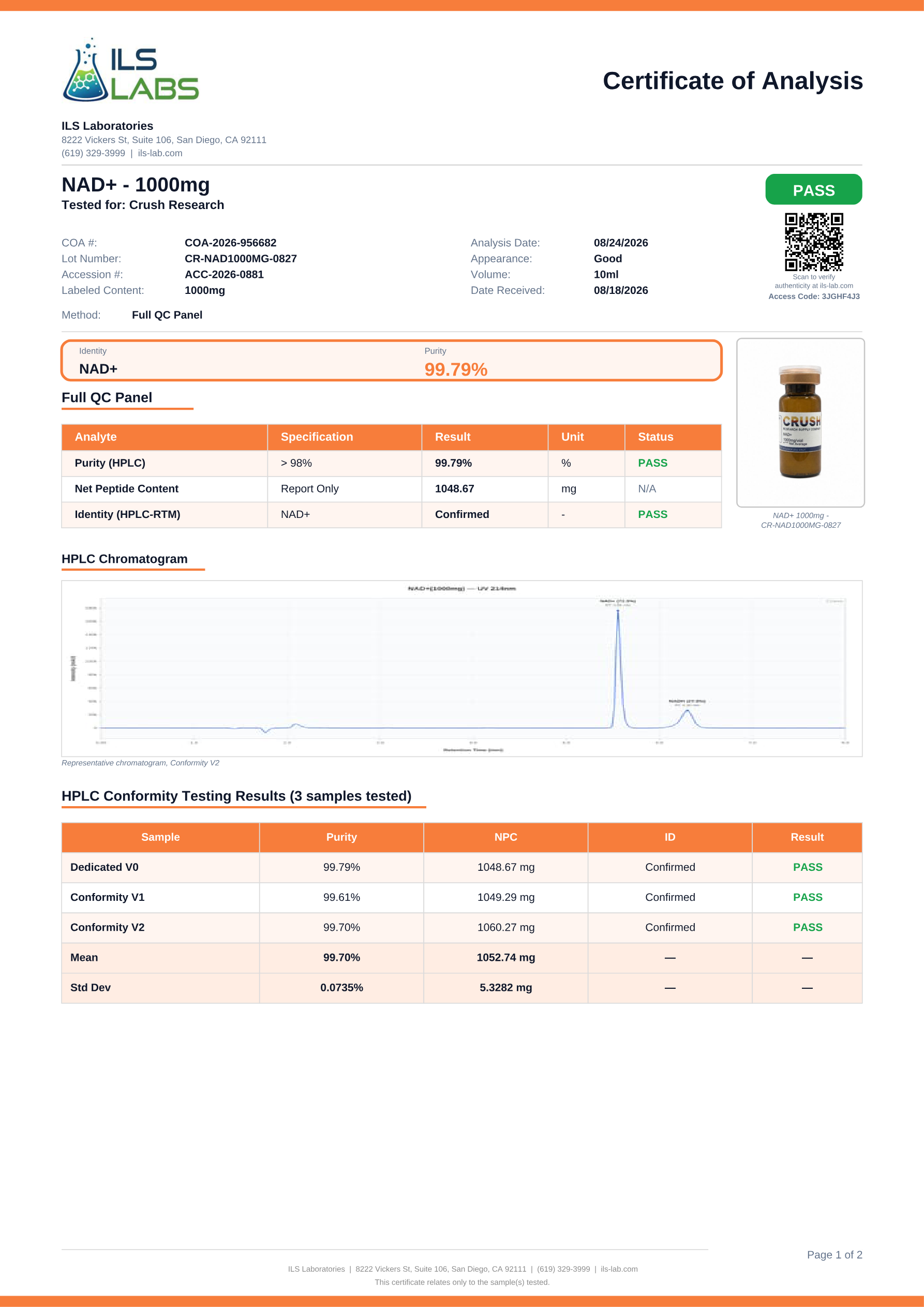Click the Lot Number CR-NAD1000MG-0827 value

(241, 259)
